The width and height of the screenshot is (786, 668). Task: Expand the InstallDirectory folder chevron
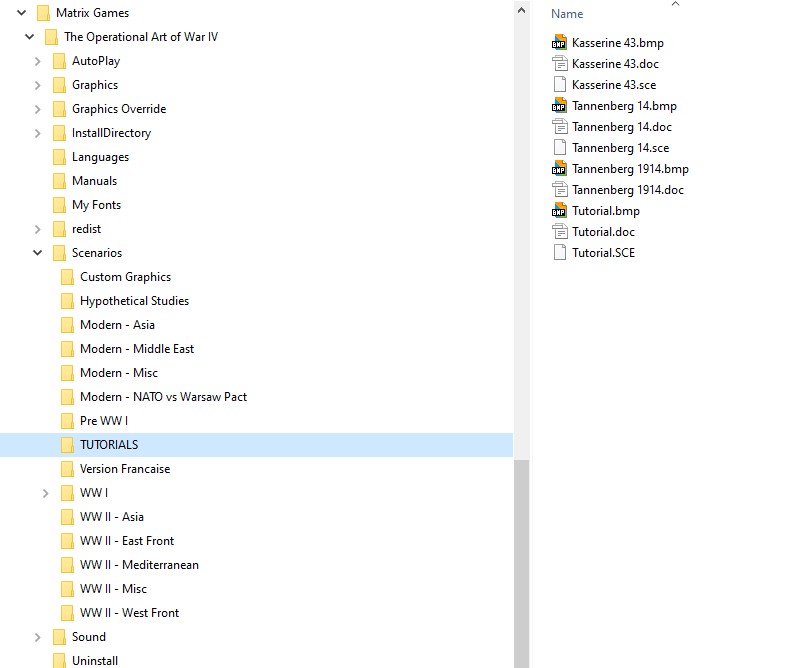38,133
